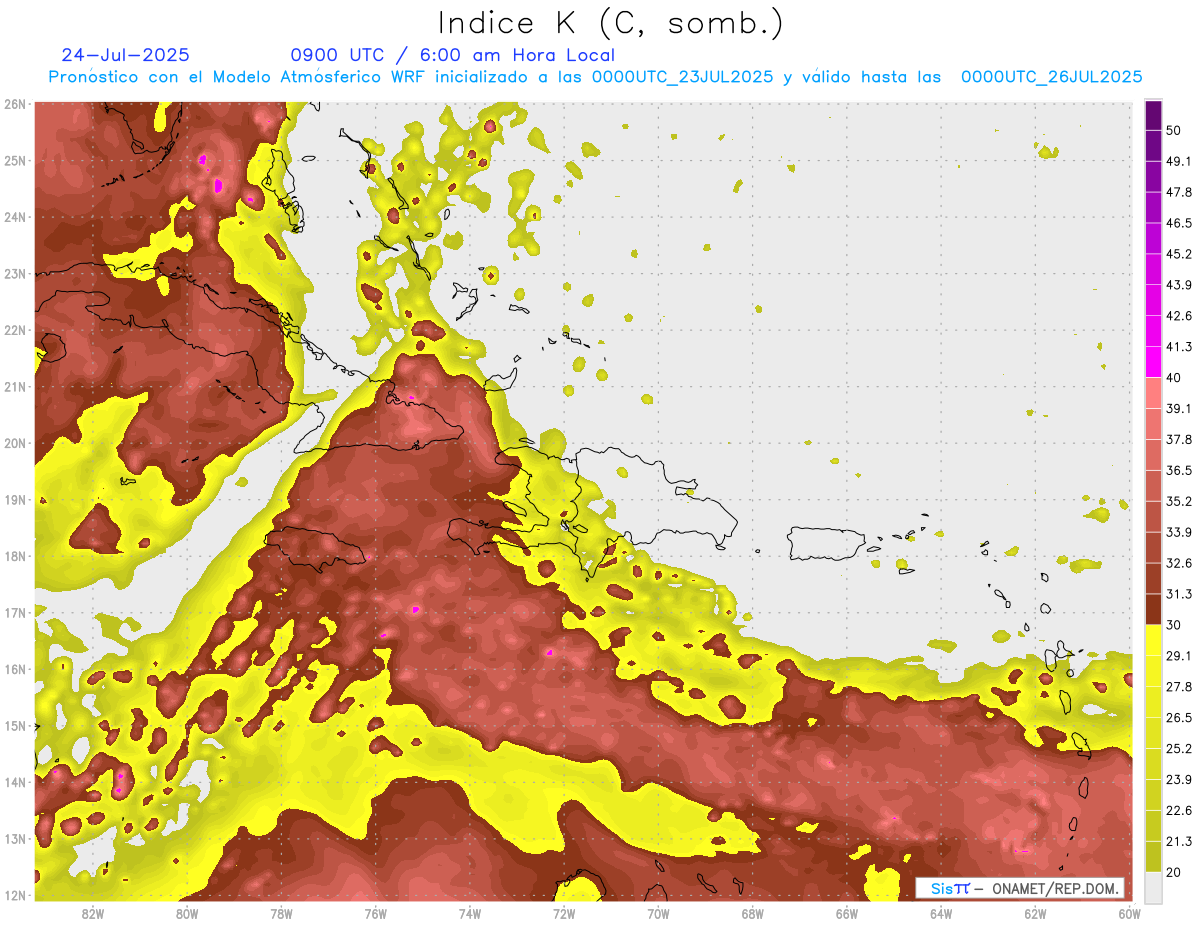Image resolution: width=1200 pixels, height=927 pixels.
Task: Click the latitude label '25N'
Action: coord(15,161)
